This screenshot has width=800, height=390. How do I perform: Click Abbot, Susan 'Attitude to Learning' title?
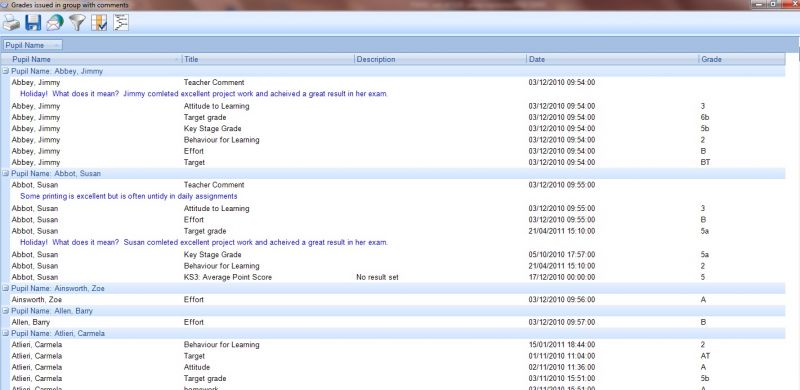[x=216, y=208]
